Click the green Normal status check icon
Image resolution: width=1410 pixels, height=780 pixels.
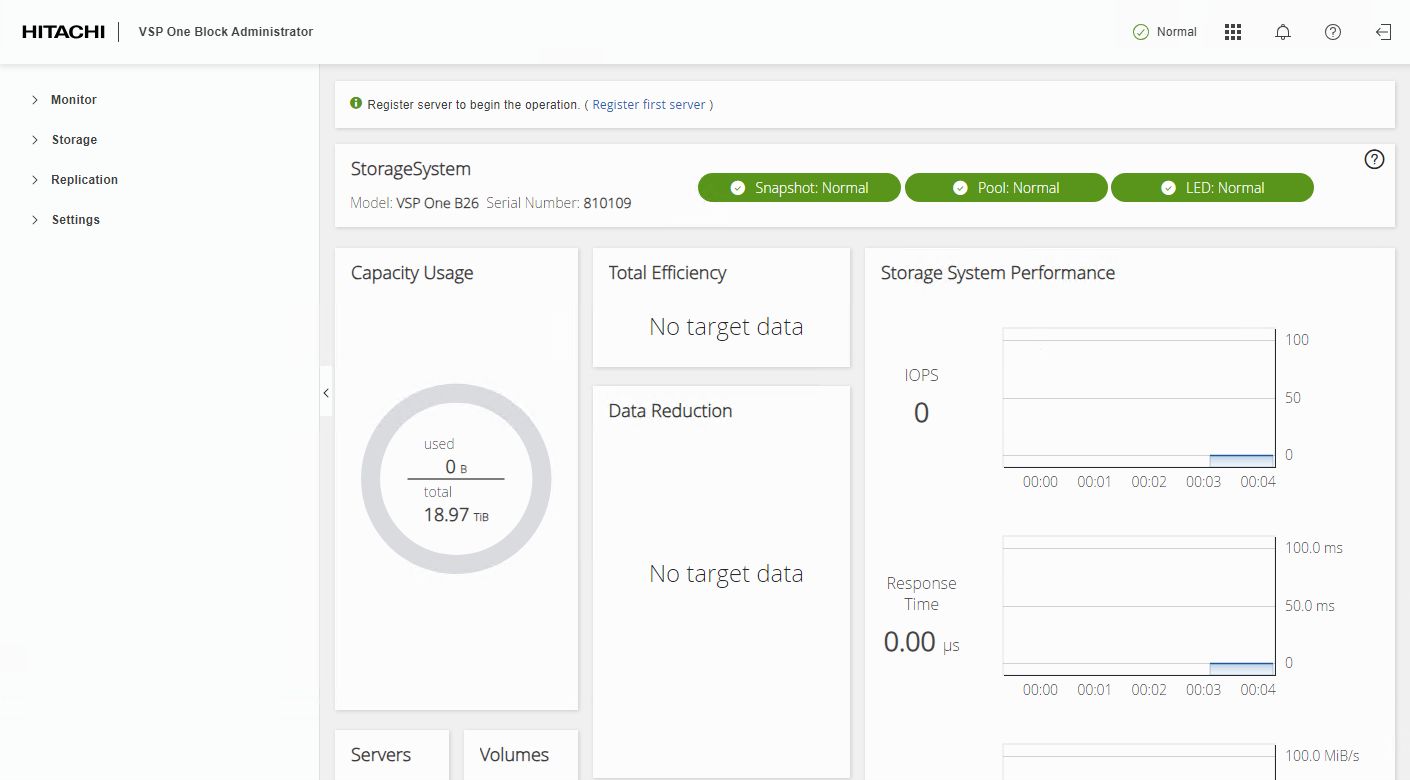click(1140, 32)
